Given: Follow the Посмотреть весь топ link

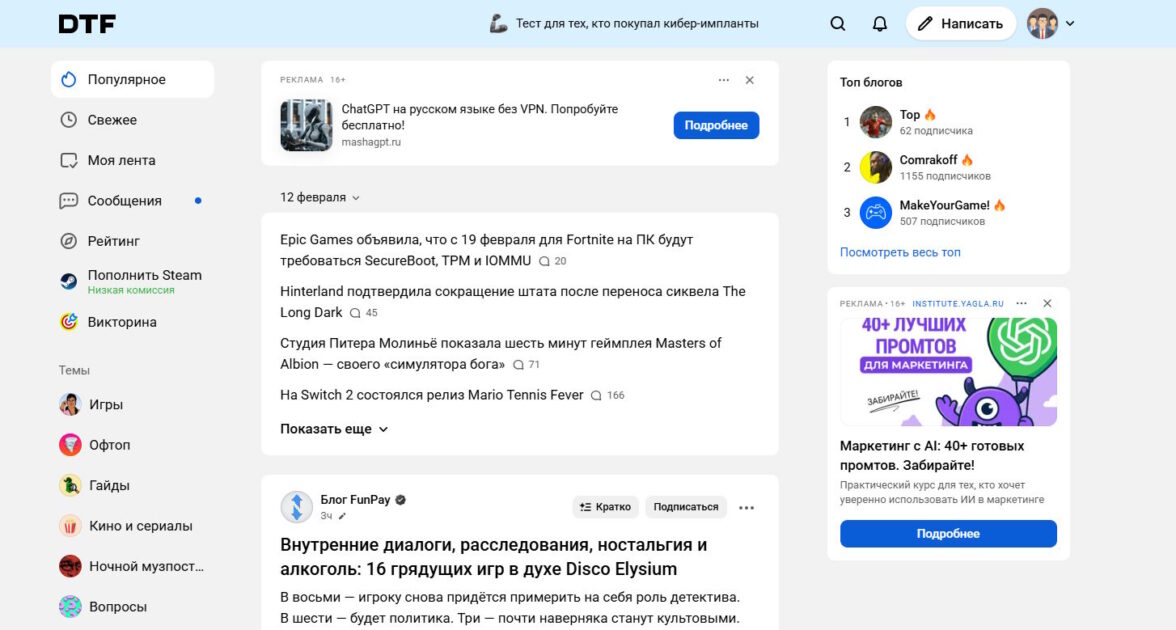Looking at the screenshot, I should point(900,252).
